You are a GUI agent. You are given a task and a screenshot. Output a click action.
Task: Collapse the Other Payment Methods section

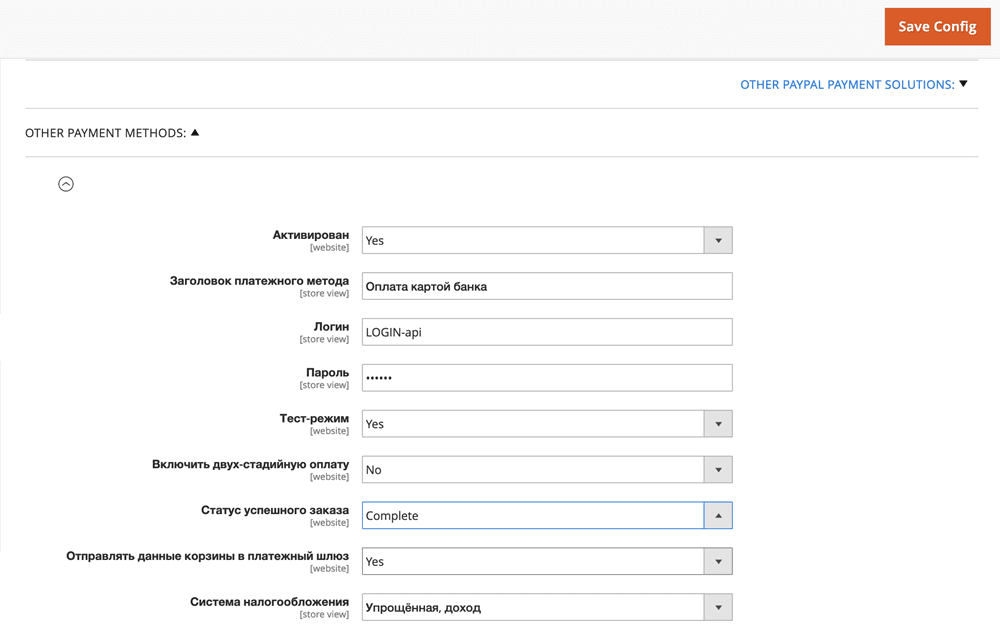coord(112,133)
